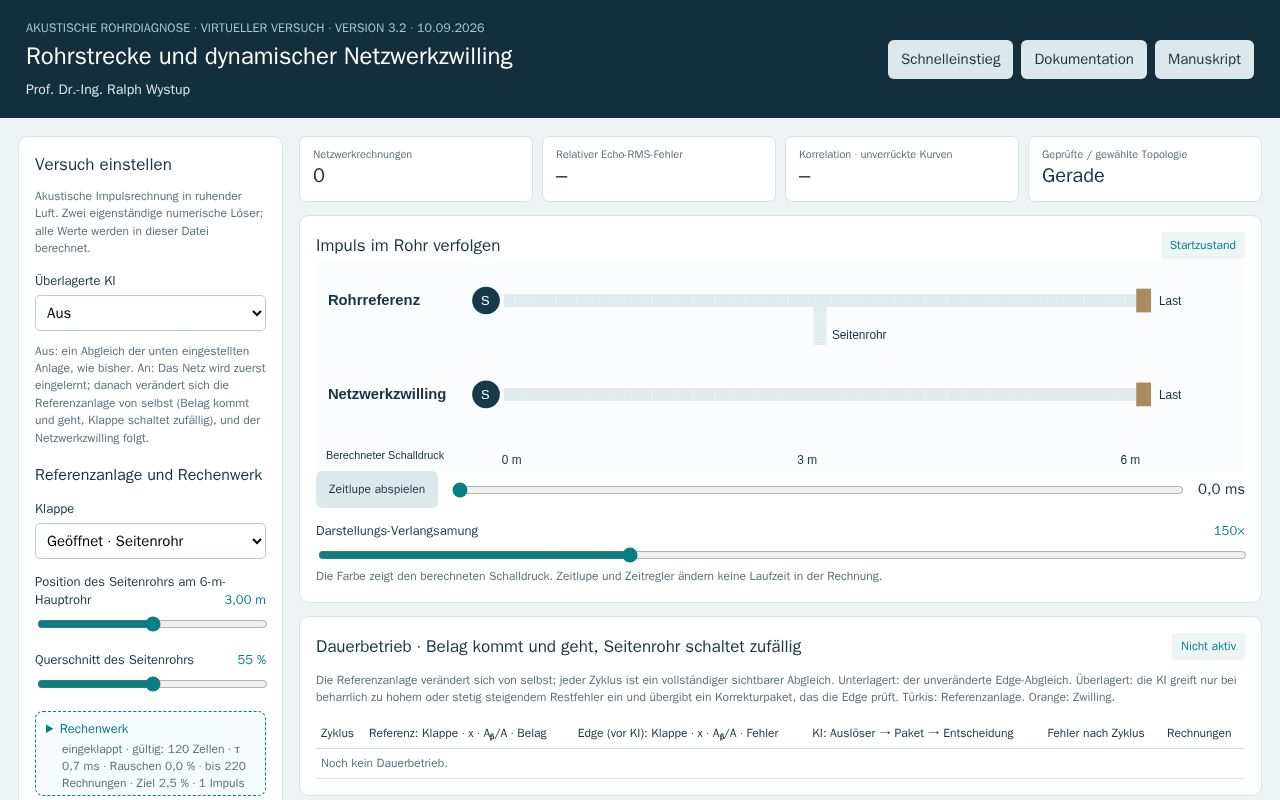Open the Dokumentation button
Image resolution: width=1280 pixels, height=800 pixels.
coord(1084,59)
